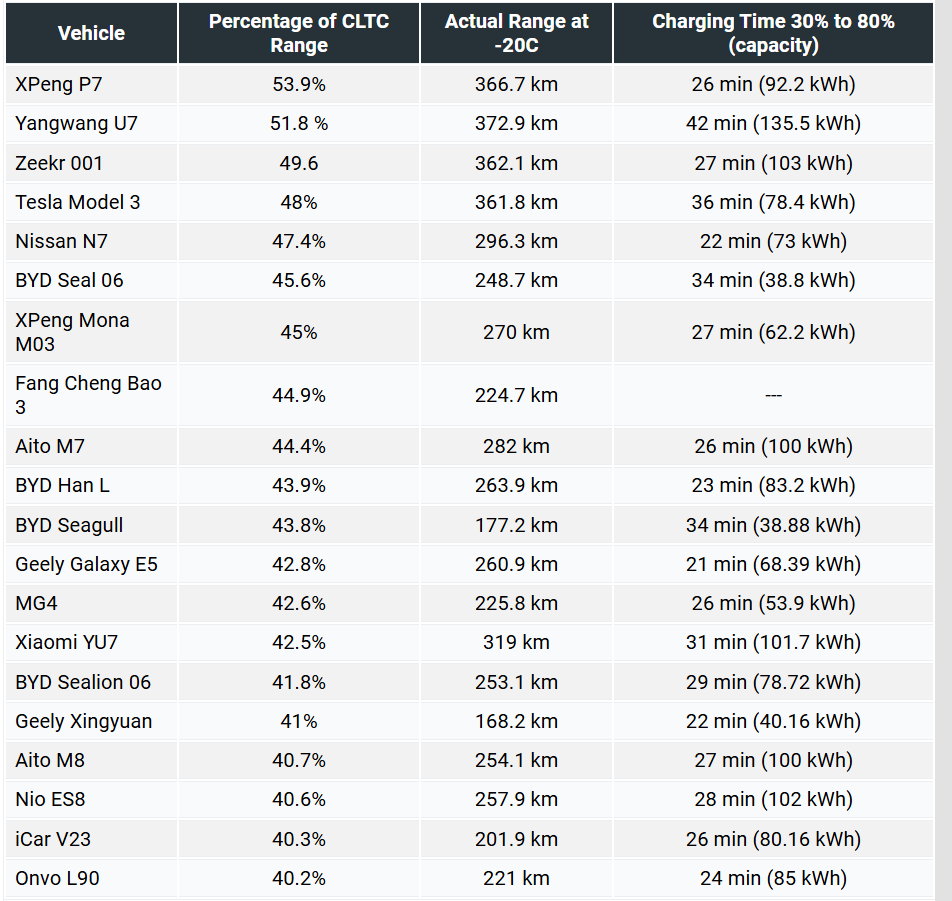Viewport: 952px width, 901px height.
Task: Select Fang Cheng Bao 3 vehicle cell
Action: (x=88, y=395)
